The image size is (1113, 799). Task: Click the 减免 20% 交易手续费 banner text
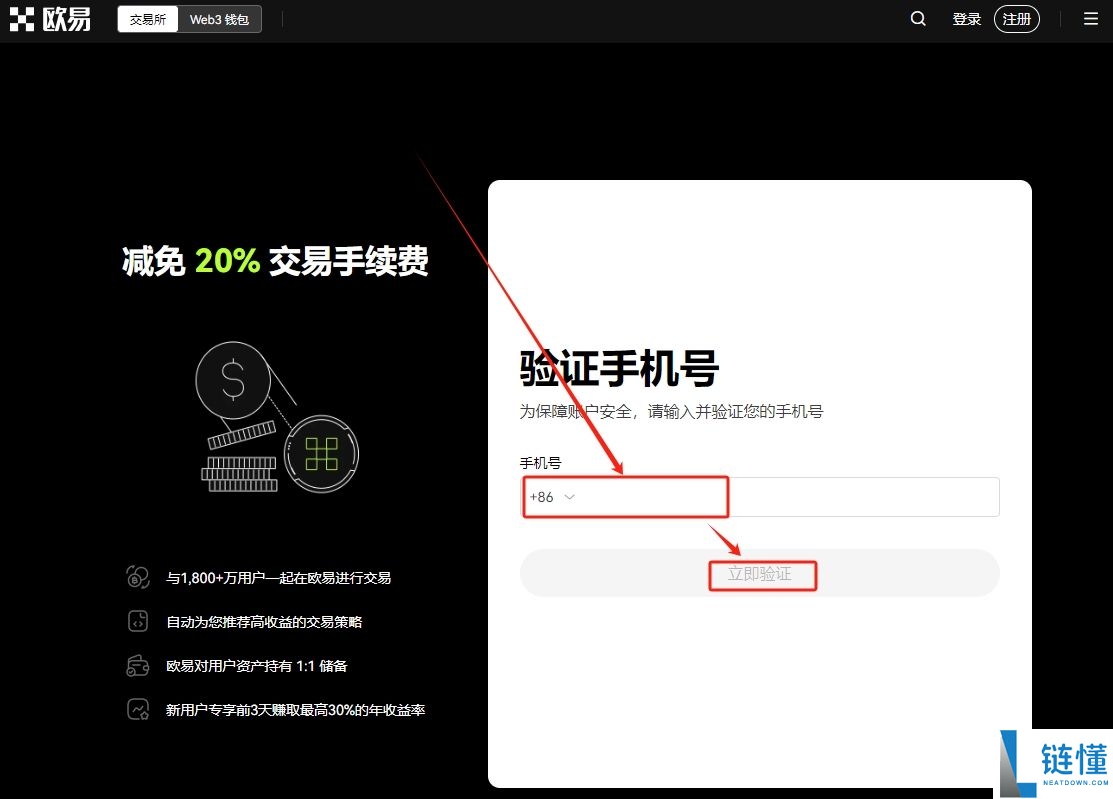(273, 261)
